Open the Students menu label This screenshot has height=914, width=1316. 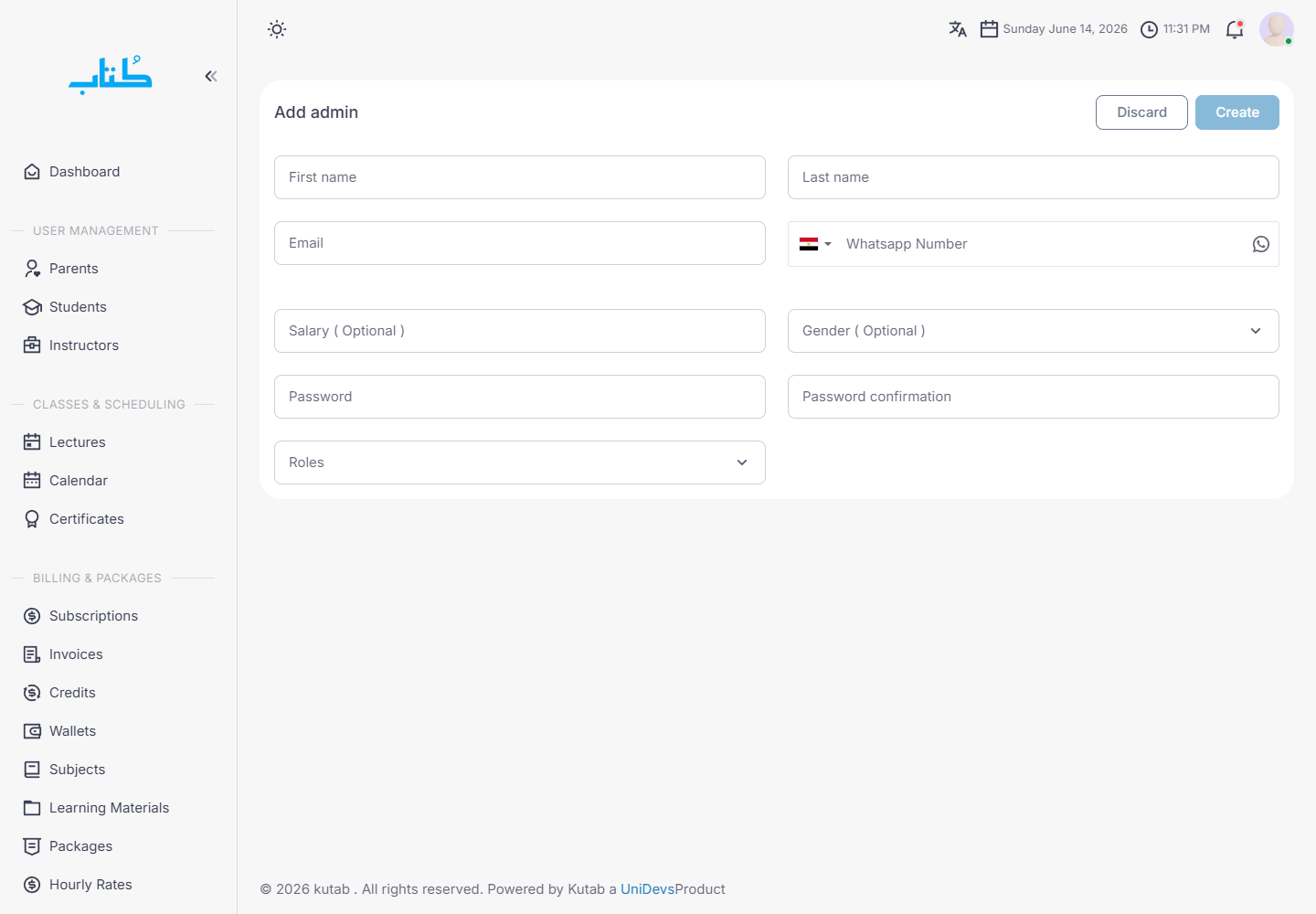[78, 307]
